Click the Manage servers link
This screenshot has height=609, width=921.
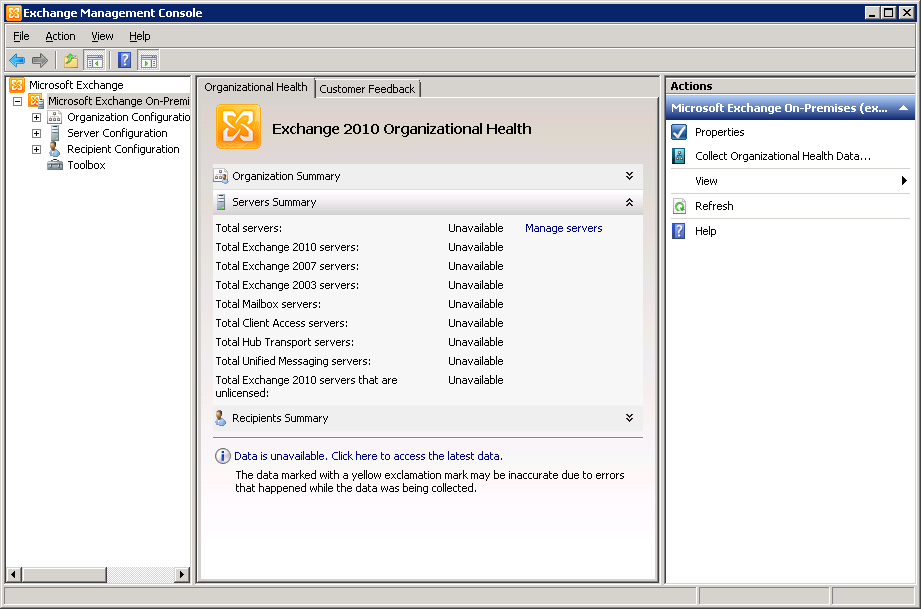pos(564,228)
